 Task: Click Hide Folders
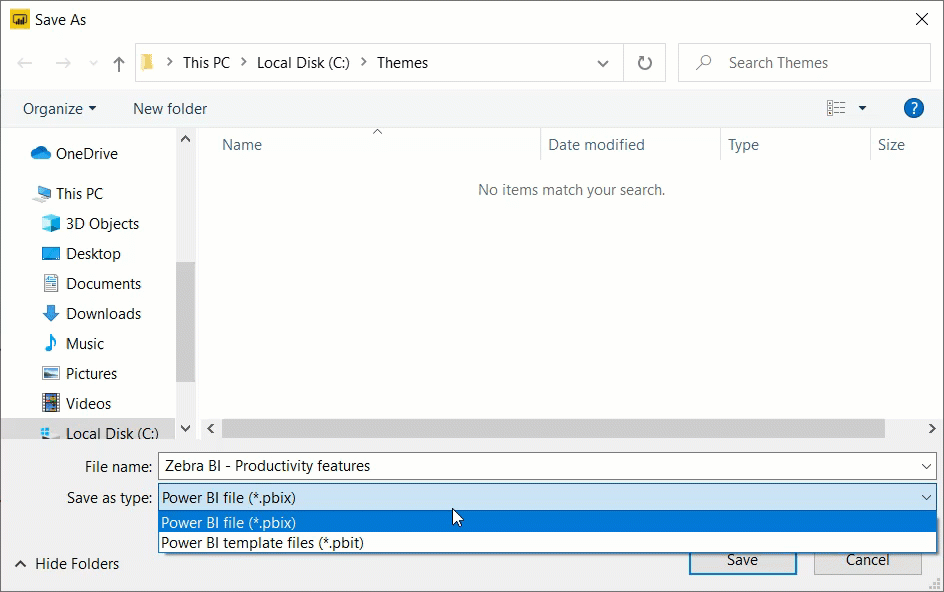pos(67,564)
